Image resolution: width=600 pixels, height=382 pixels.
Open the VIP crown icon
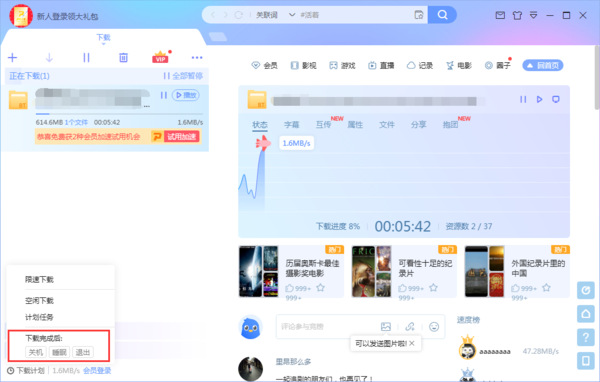point(160,57)
